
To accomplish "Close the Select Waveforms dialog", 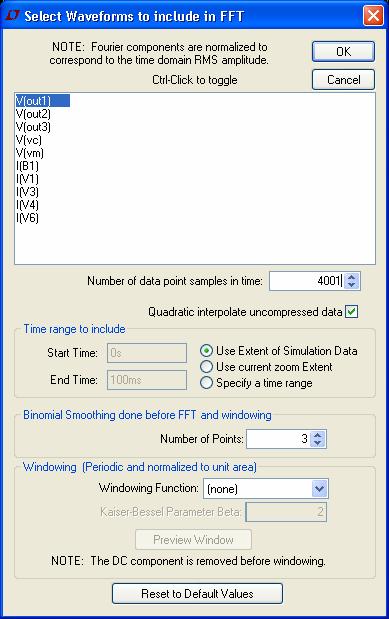I will click(x=373, y=16).
